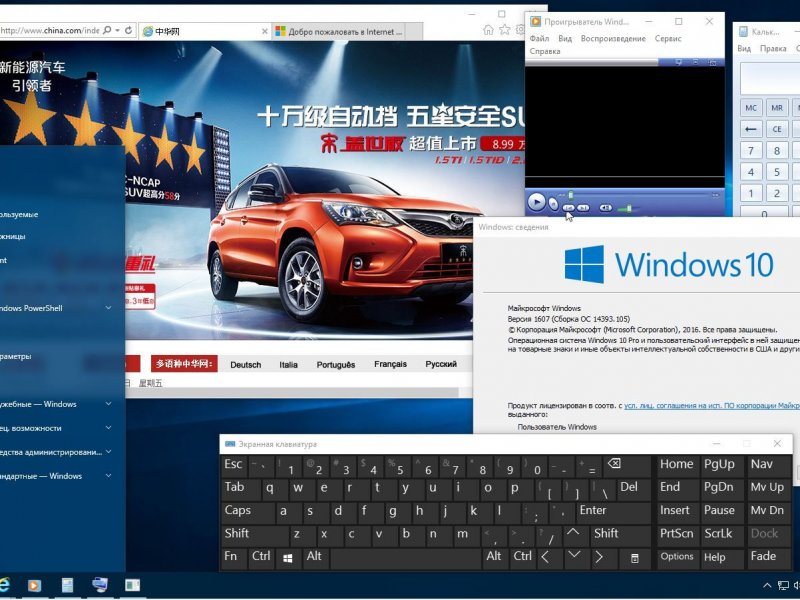Click the backspace key on the on-screen keyboard
Screen dimensions: 800x600
[628, 466]
